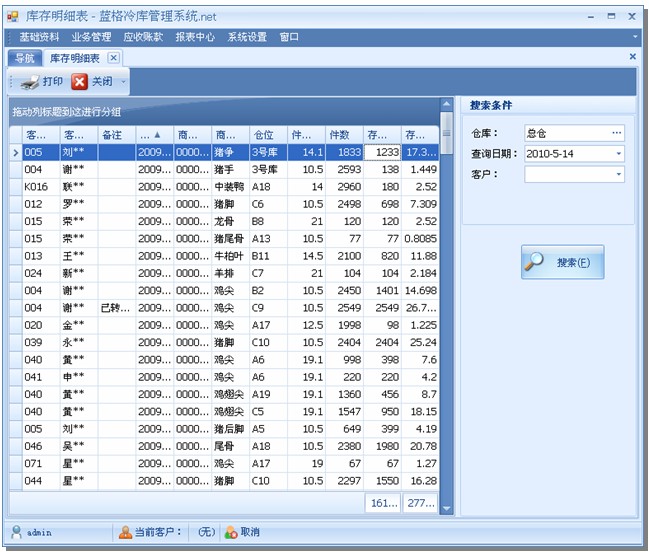Click the 搜索(F) button

pos(562,262)
